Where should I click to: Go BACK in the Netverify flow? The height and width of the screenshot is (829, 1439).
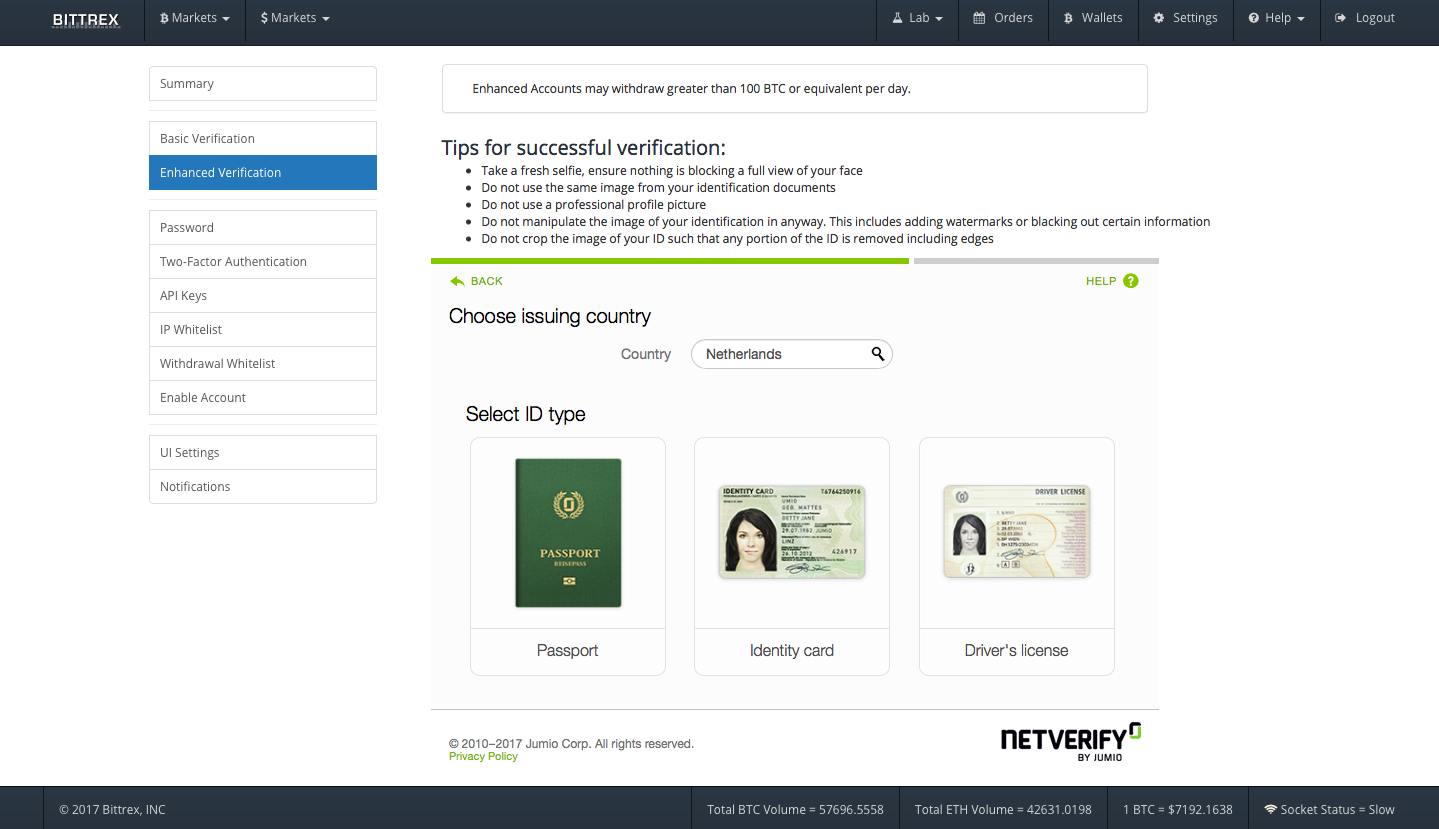tap(487, 281)
